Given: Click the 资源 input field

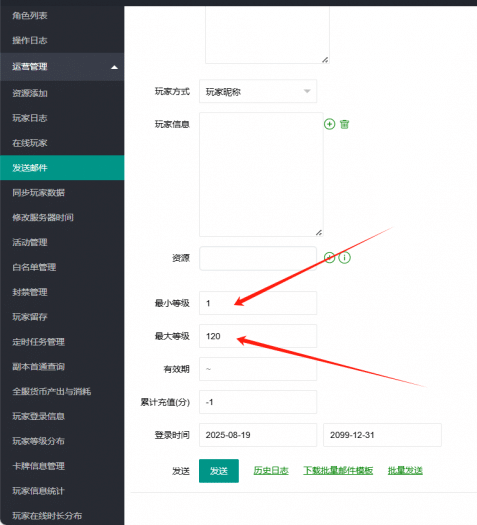Looking at the screenshot, I should tap(258, 258).
